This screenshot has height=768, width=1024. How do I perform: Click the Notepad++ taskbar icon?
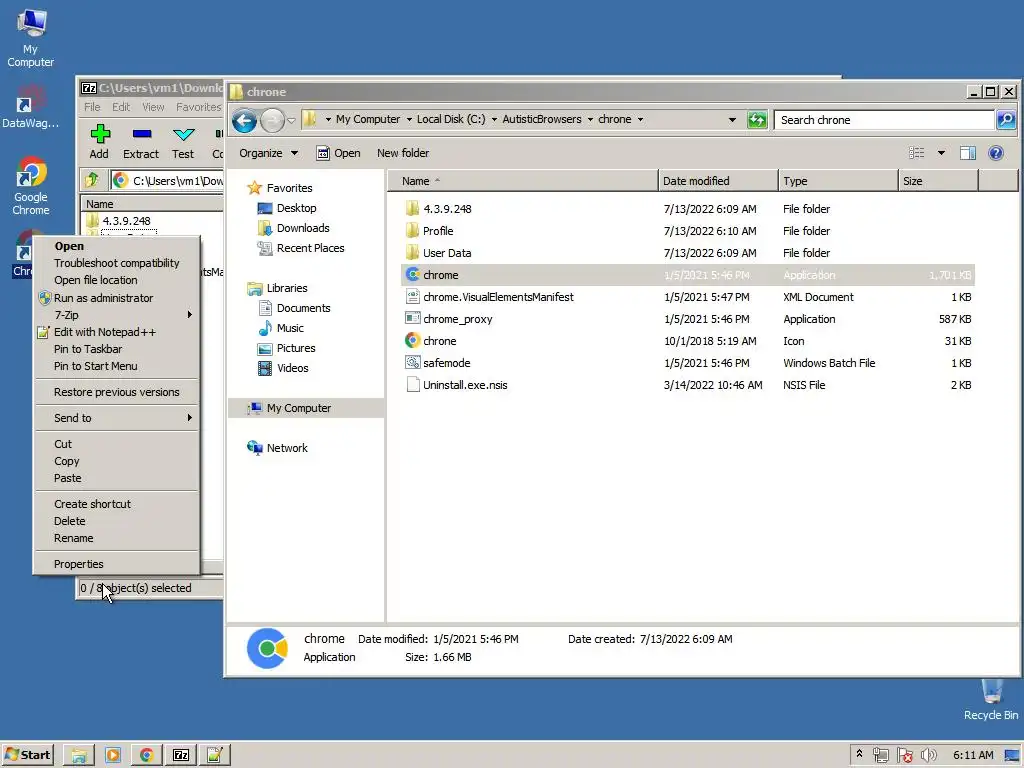(215, 756)
